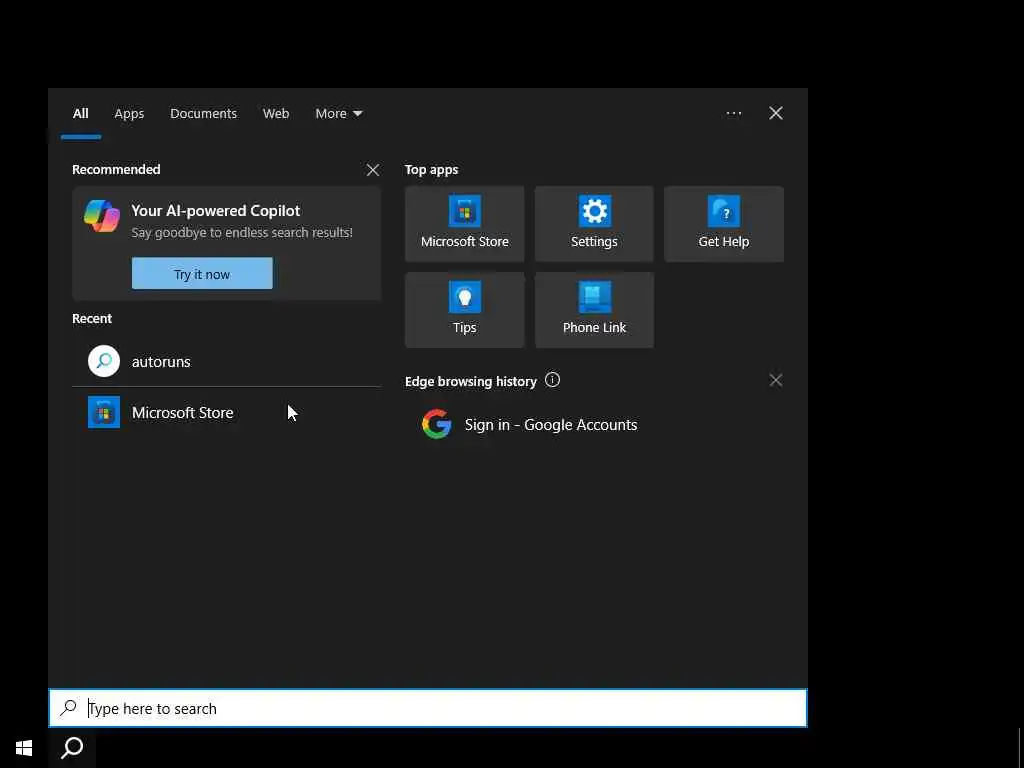The width and height of the screenshot is (1024, 768).
Task: Open the Tips lightbulb tile
Action: pyautogui.click(x=464, y=310)
